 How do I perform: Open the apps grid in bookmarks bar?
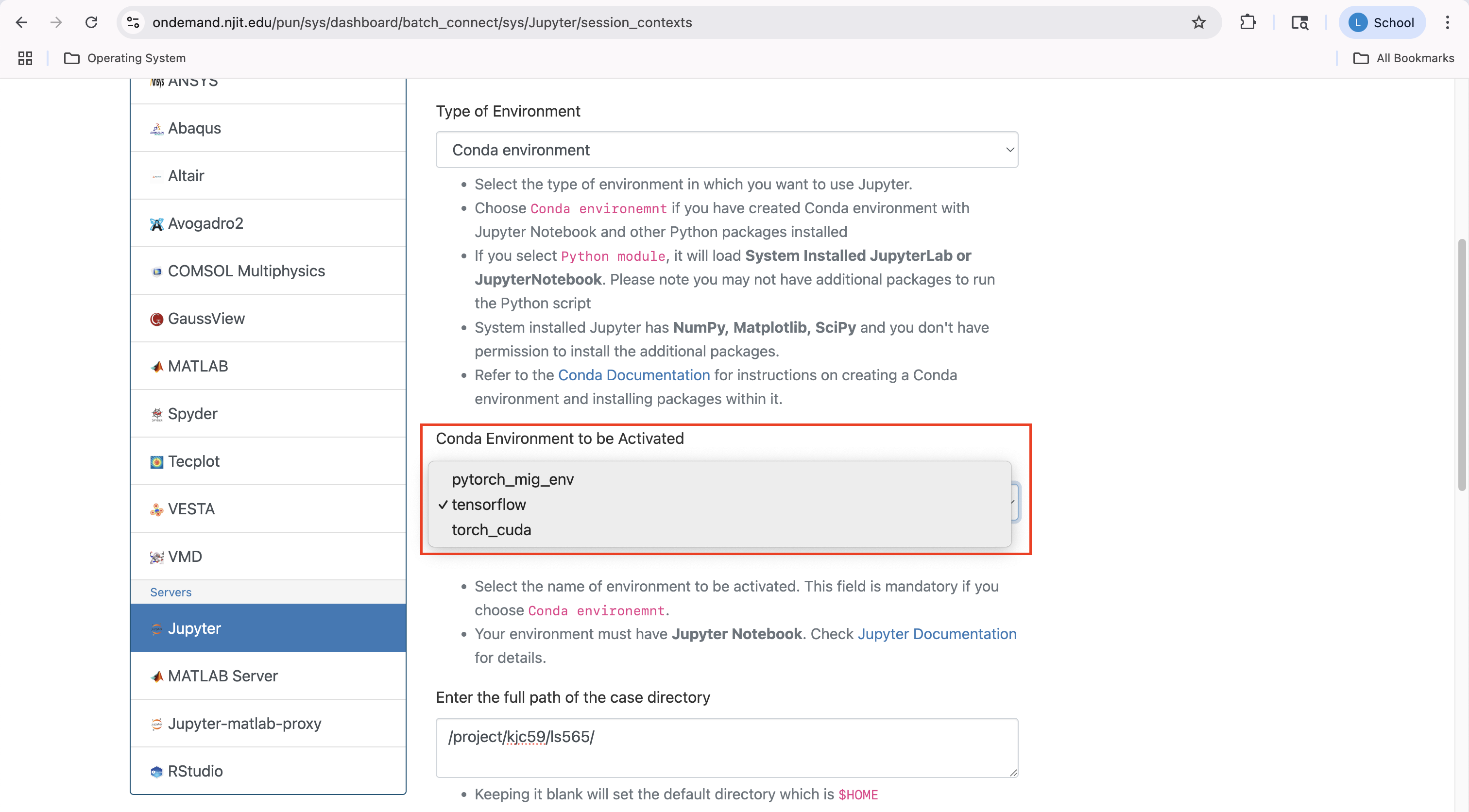[25, 58]
